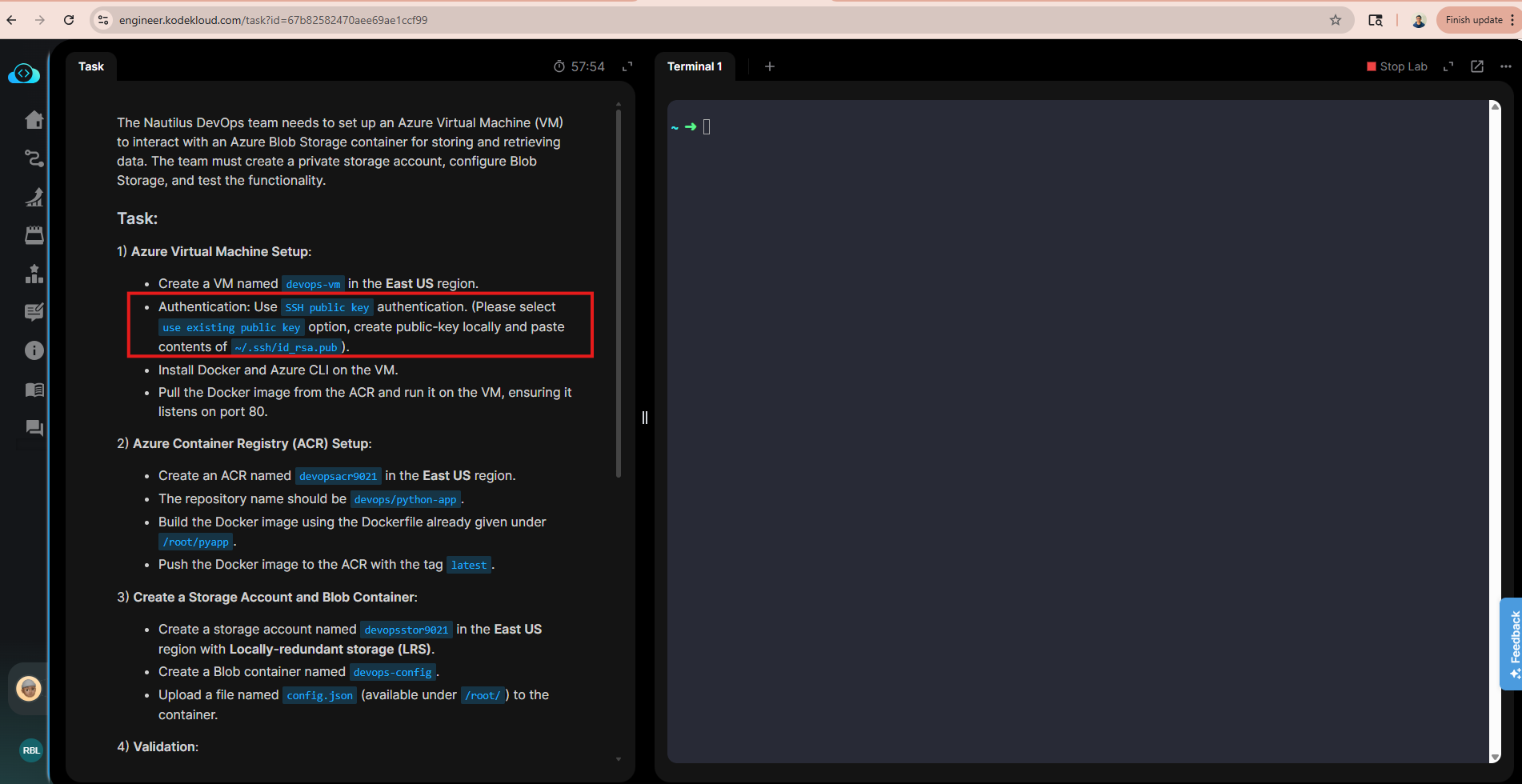
Task: Expand the Task panel to fullscreen
Action: click(627, 66)
